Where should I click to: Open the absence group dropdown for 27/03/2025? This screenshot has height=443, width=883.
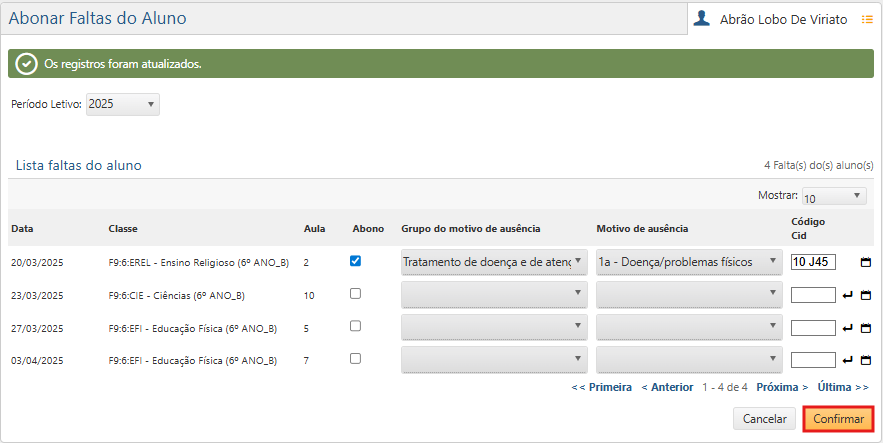pos(494,328)
